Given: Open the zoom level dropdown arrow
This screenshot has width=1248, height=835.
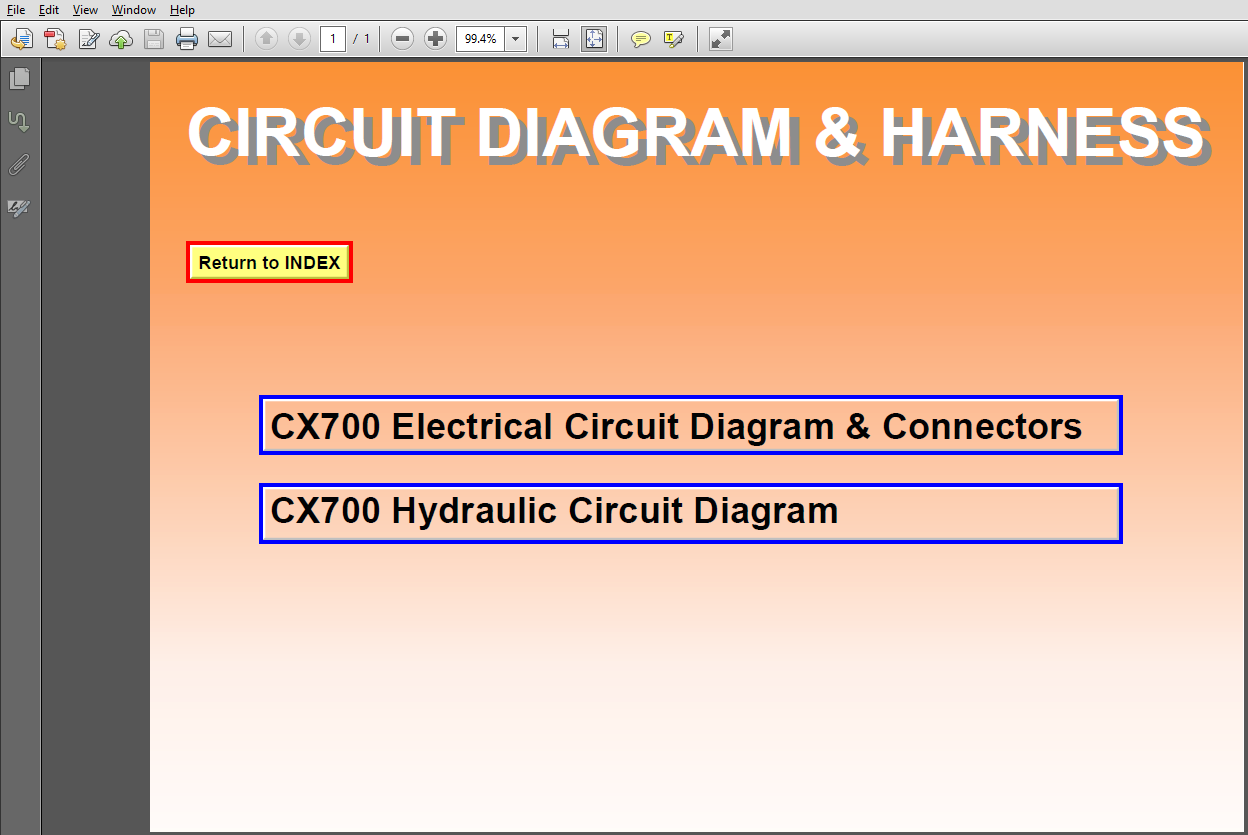Looking at the screenshot, I should click(516, 39).
